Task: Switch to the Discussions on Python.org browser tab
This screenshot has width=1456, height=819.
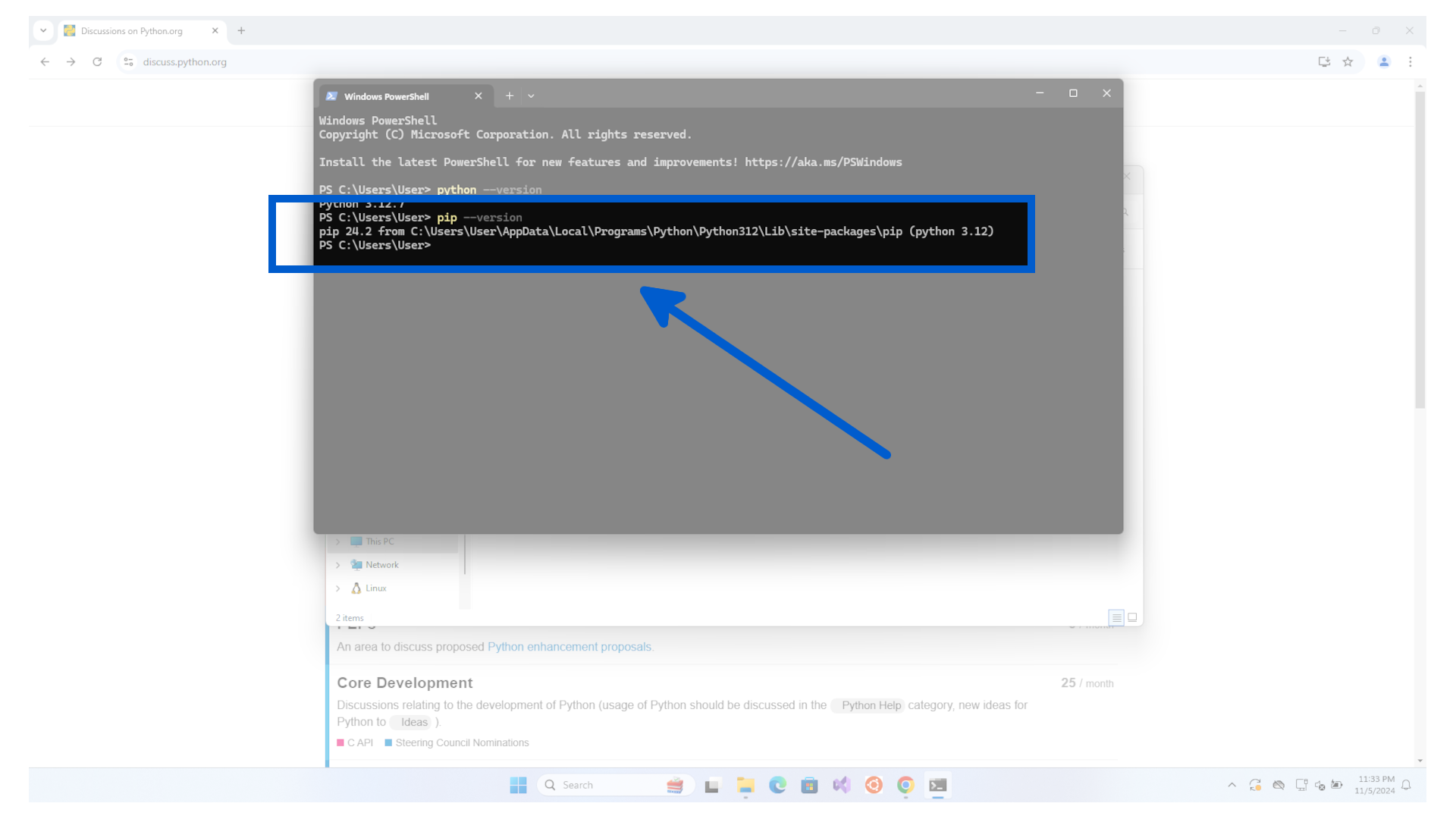Action: tap(133, 30)
